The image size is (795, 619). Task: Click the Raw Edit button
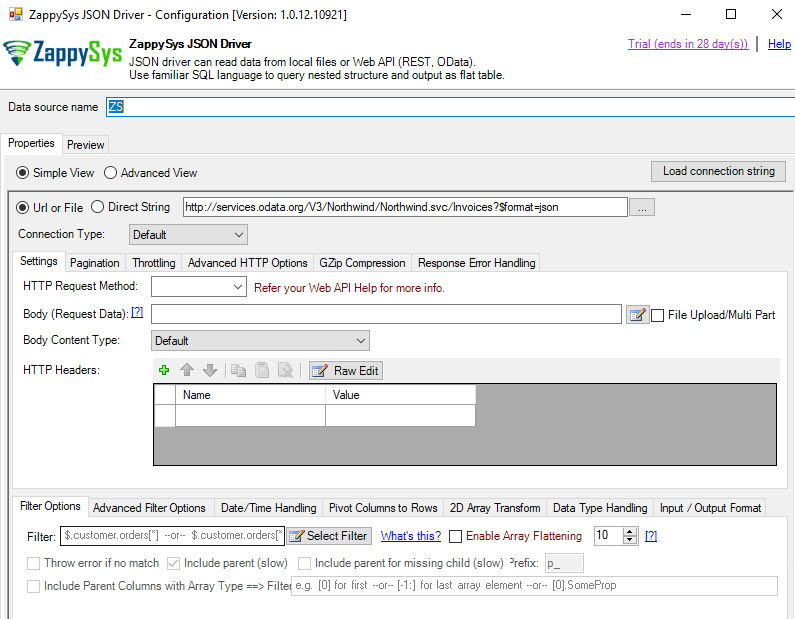pos(346,371)
